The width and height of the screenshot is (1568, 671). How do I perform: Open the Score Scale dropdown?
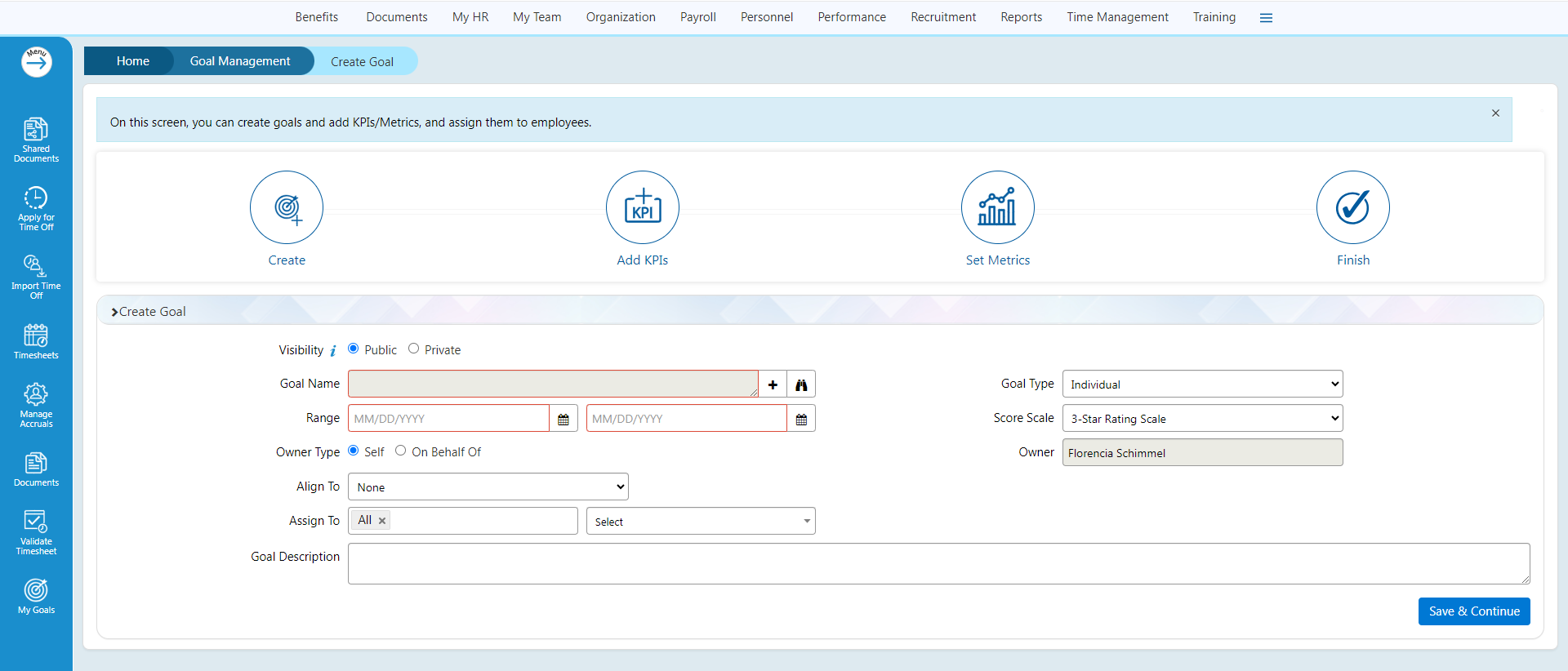point(1202,419)
